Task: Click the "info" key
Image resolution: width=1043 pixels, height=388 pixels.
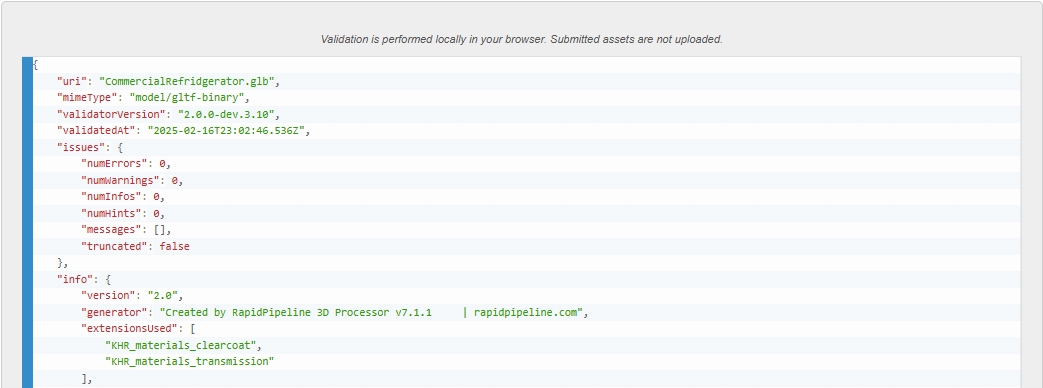Action: click(75, 280)
